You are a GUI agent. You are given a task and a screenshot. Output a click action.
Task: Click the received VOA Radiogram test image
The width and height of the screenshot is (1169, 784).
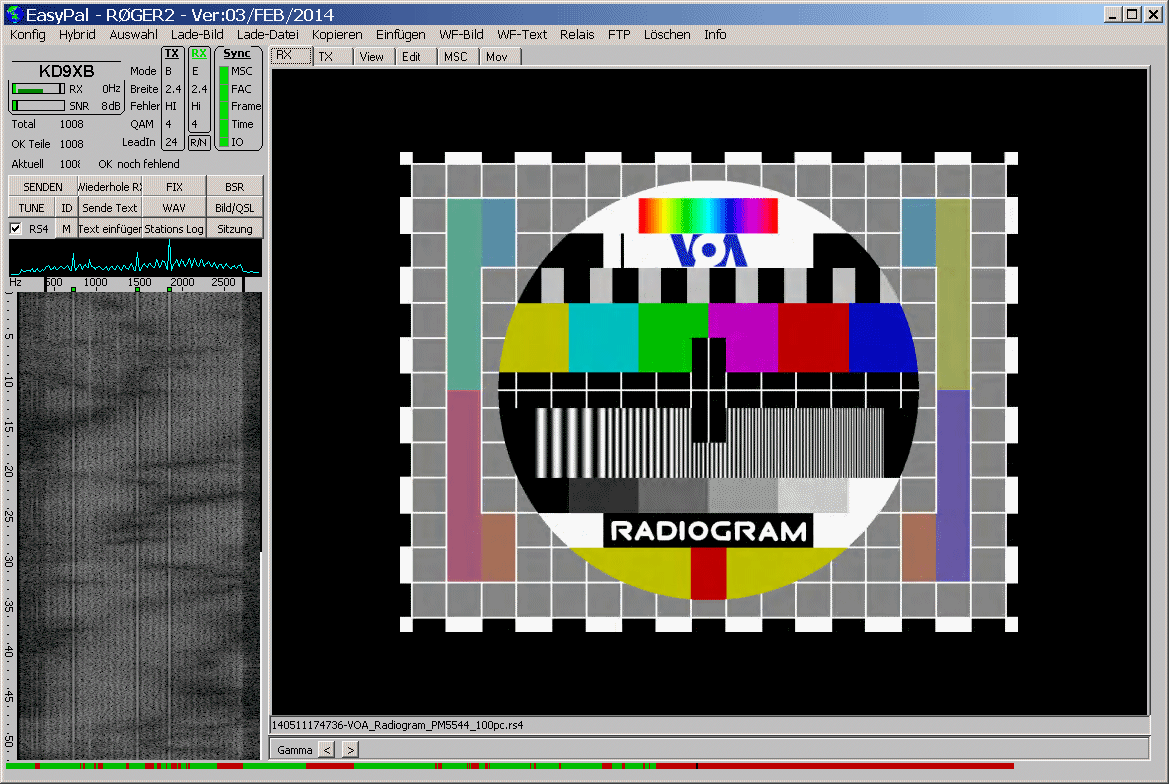tap(708, 392)
